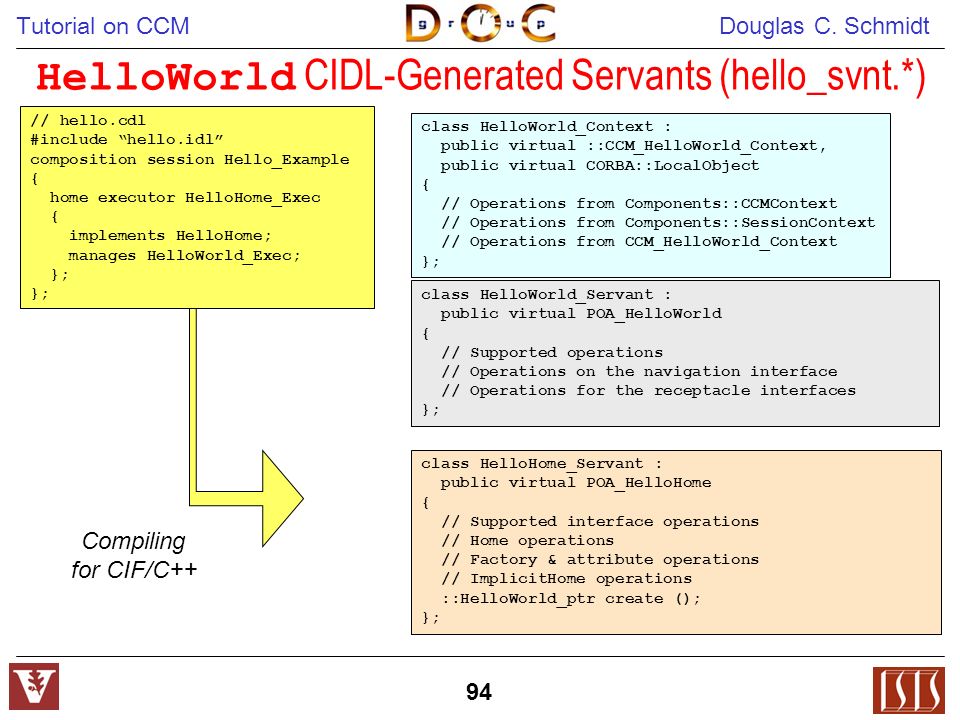Click "Operations from CCM_HelloWorld_Context" comment
Image resolution: width=960 pixels, height=720 pixels.
(639, 241)
